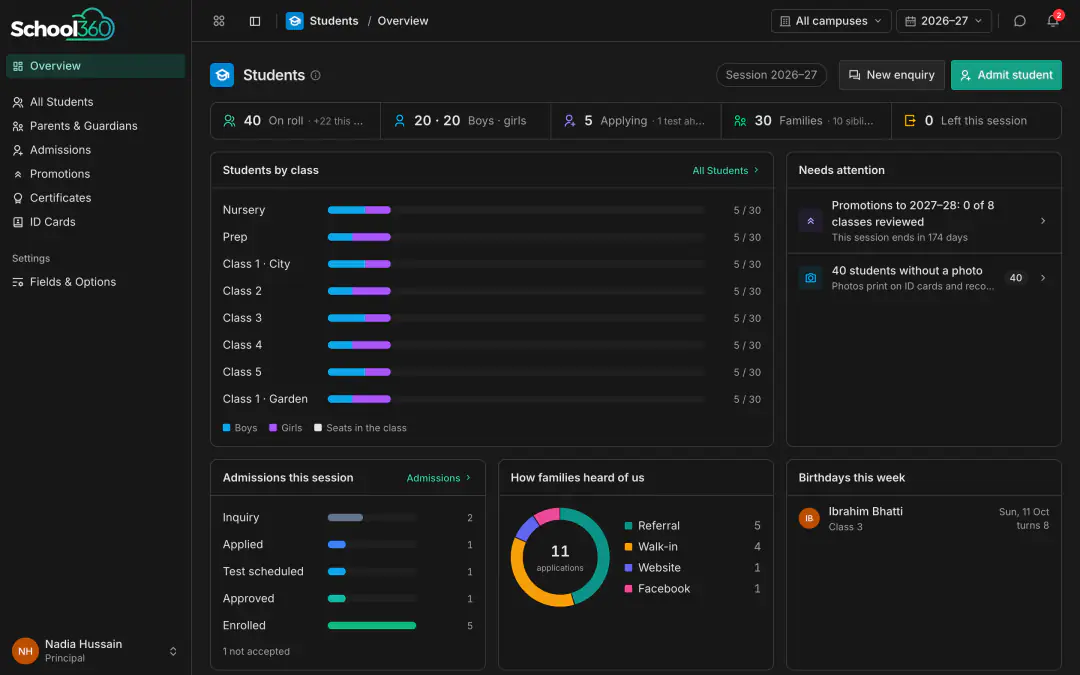Open Parents & Guardians in the sidebar
Viewport: 1080px width, 675px height.
click(96, 126)
